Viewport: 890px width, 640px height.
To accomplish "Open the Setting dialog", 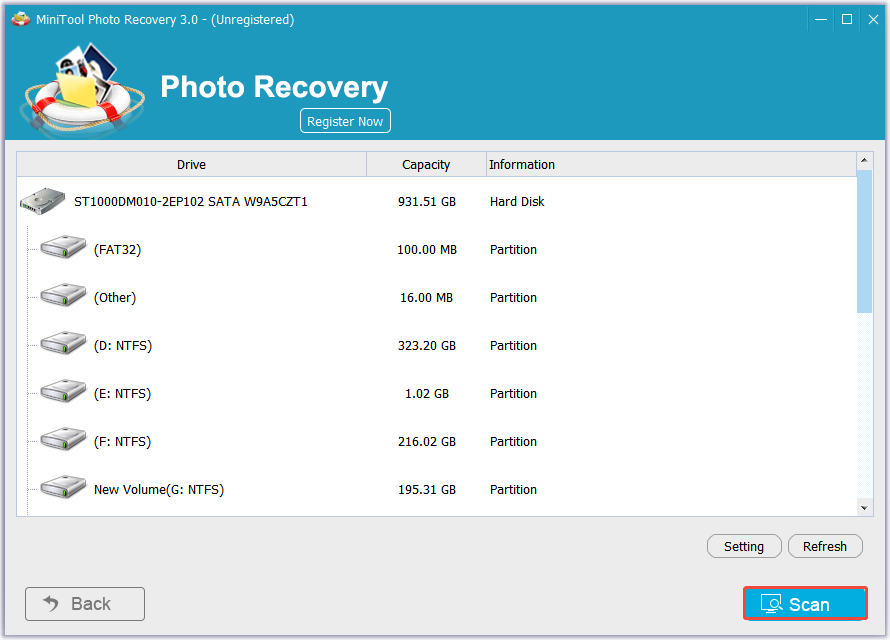I will tap(744, 546).
